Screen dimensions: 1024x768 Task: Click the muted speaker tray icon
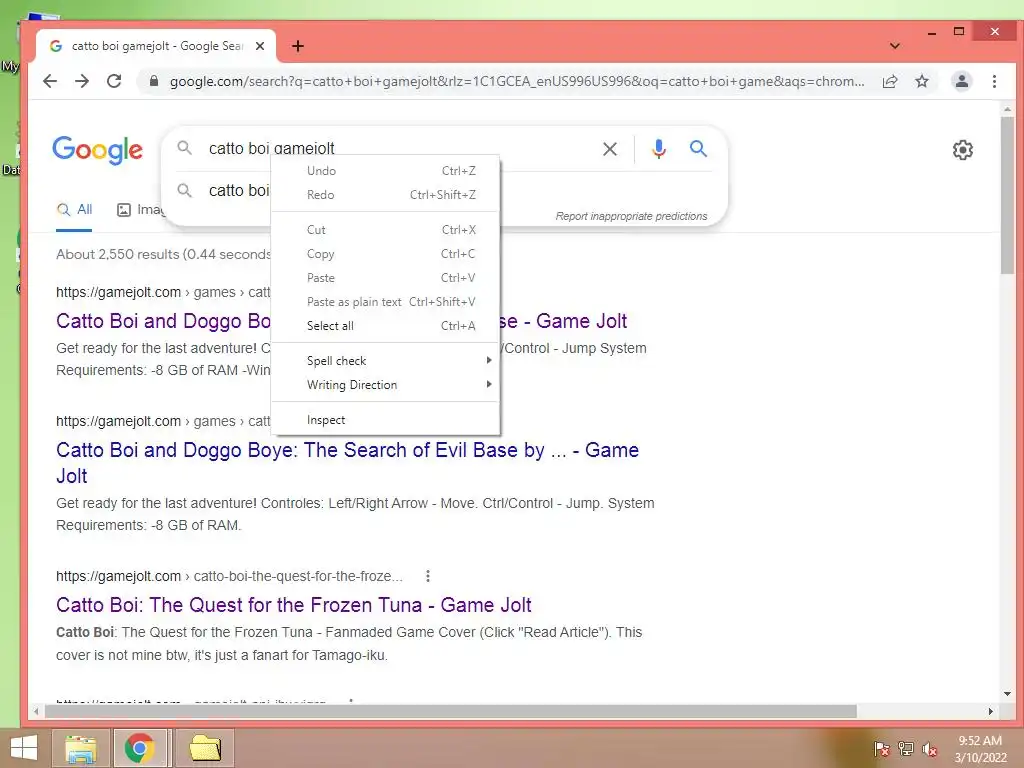point(930,749)
